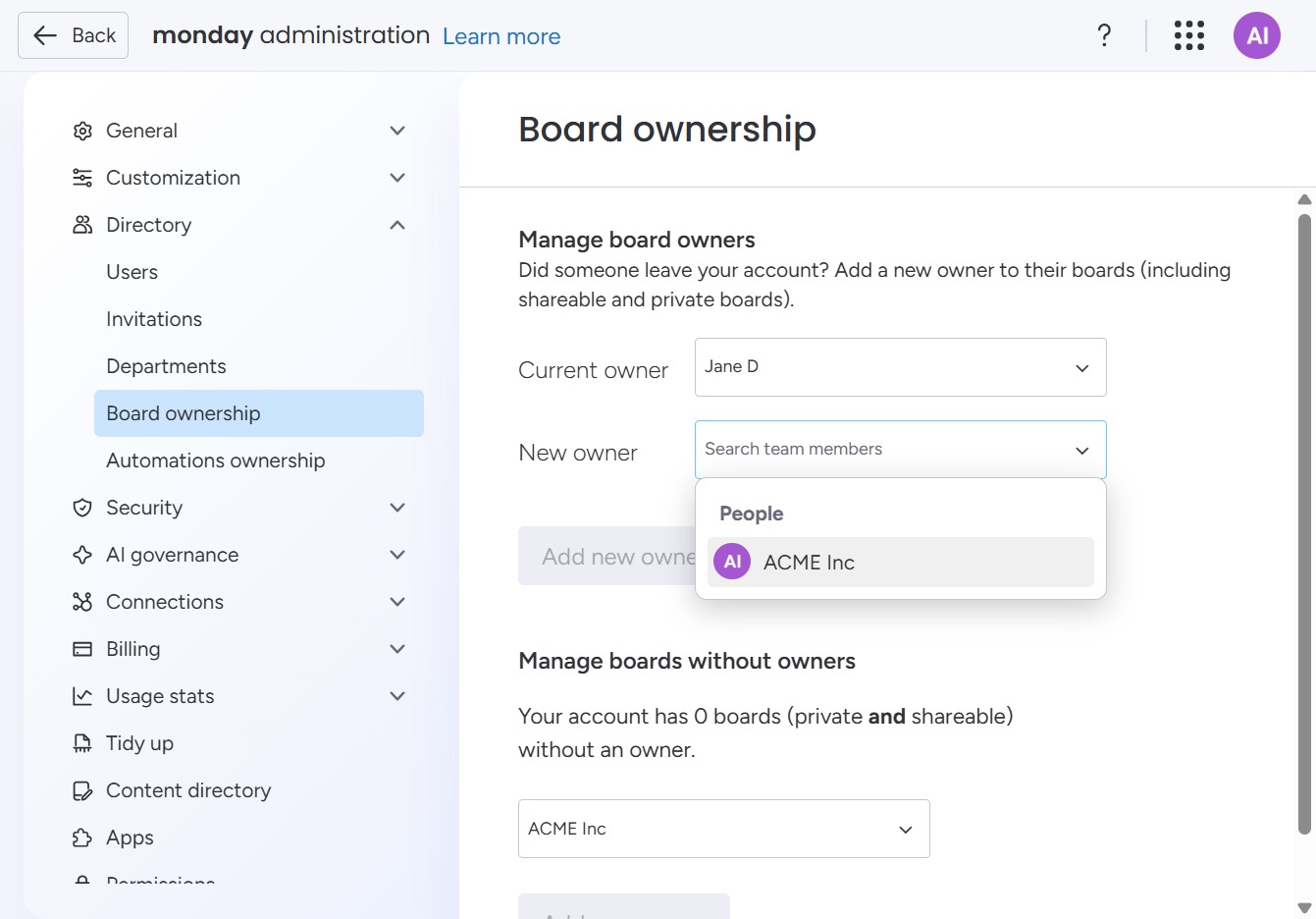The image size is (1316, 919).
Task: Click the vertical scrollbar thumb
Action: click(x=1304, y=523)
